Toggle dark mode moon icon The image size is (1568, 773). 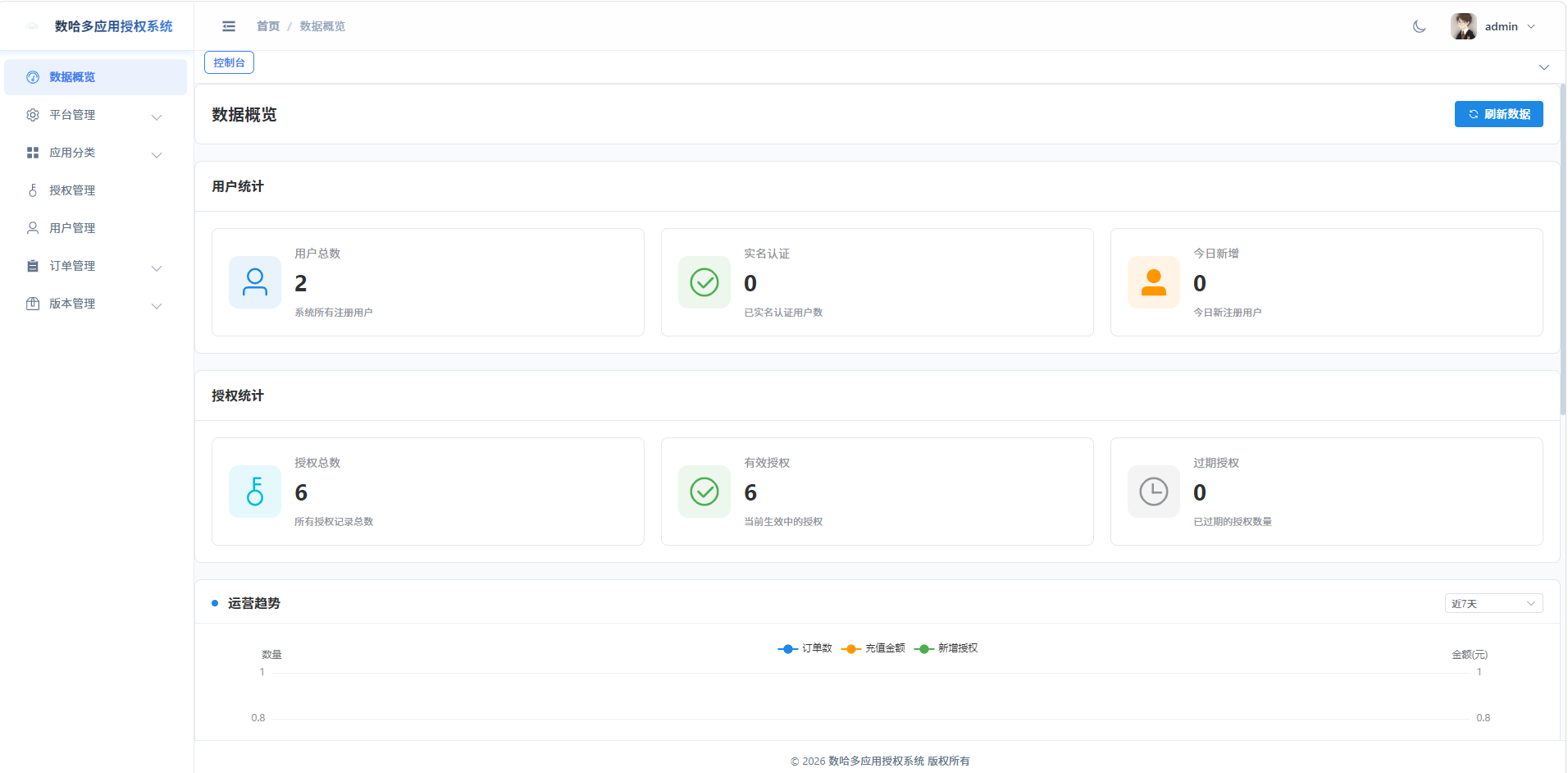pos(1420,26)
